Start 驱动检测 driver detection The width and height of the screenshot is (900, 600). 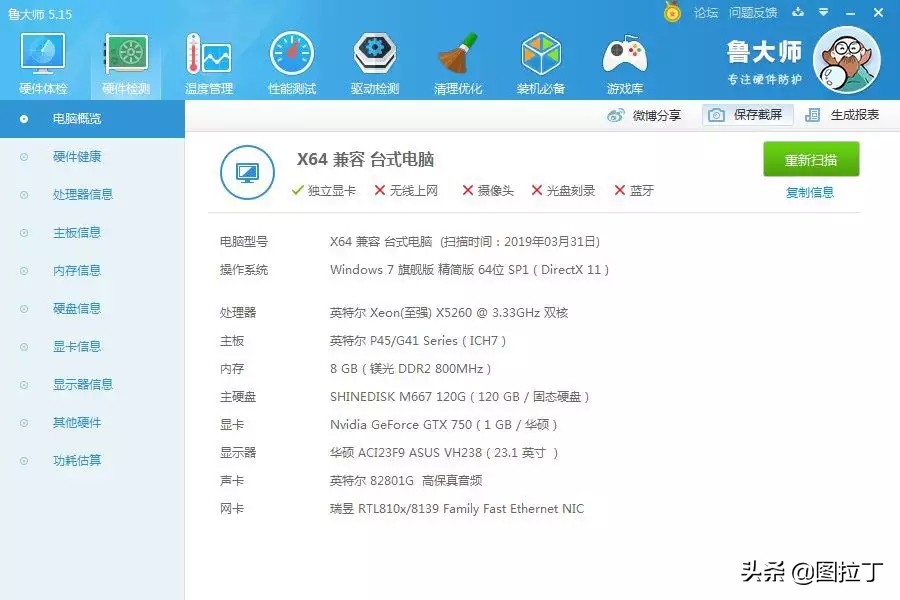tap(375, 60)
